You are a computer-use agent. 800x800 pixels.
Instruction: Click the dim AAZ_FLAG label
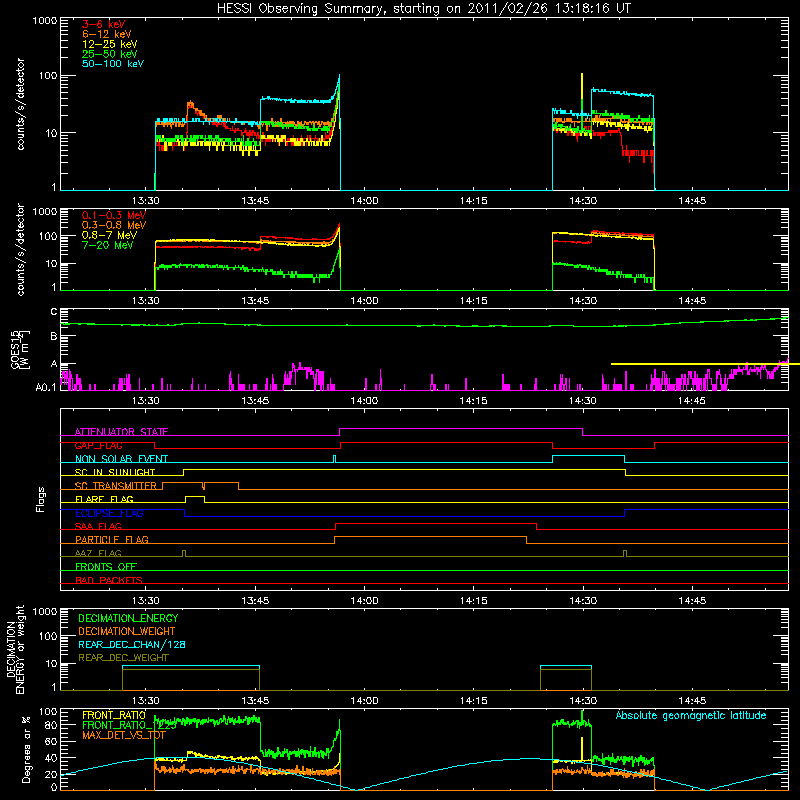[98, 553]
